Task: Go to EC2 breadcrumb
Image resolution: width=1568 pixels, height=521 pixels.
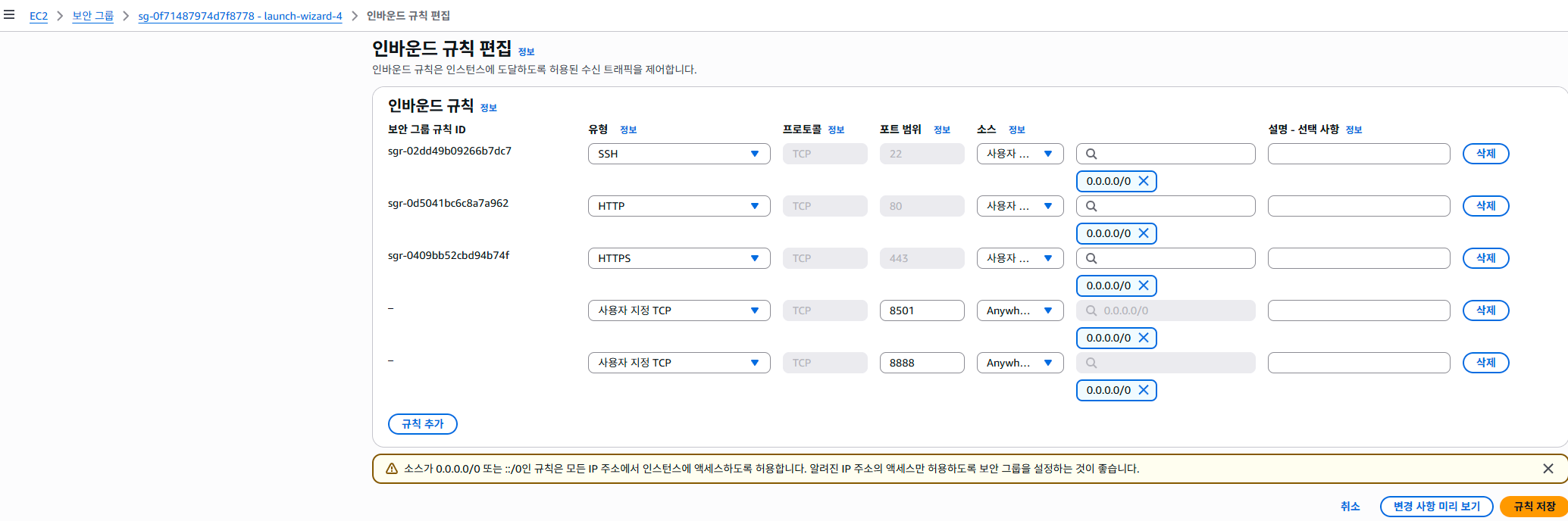Action: click(x=39, y=16)
